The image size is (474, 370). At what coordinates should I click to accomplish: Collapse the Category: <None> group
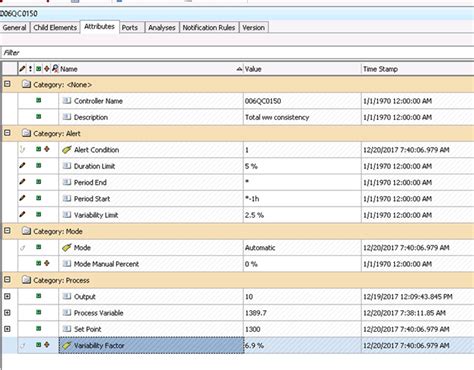7,84
